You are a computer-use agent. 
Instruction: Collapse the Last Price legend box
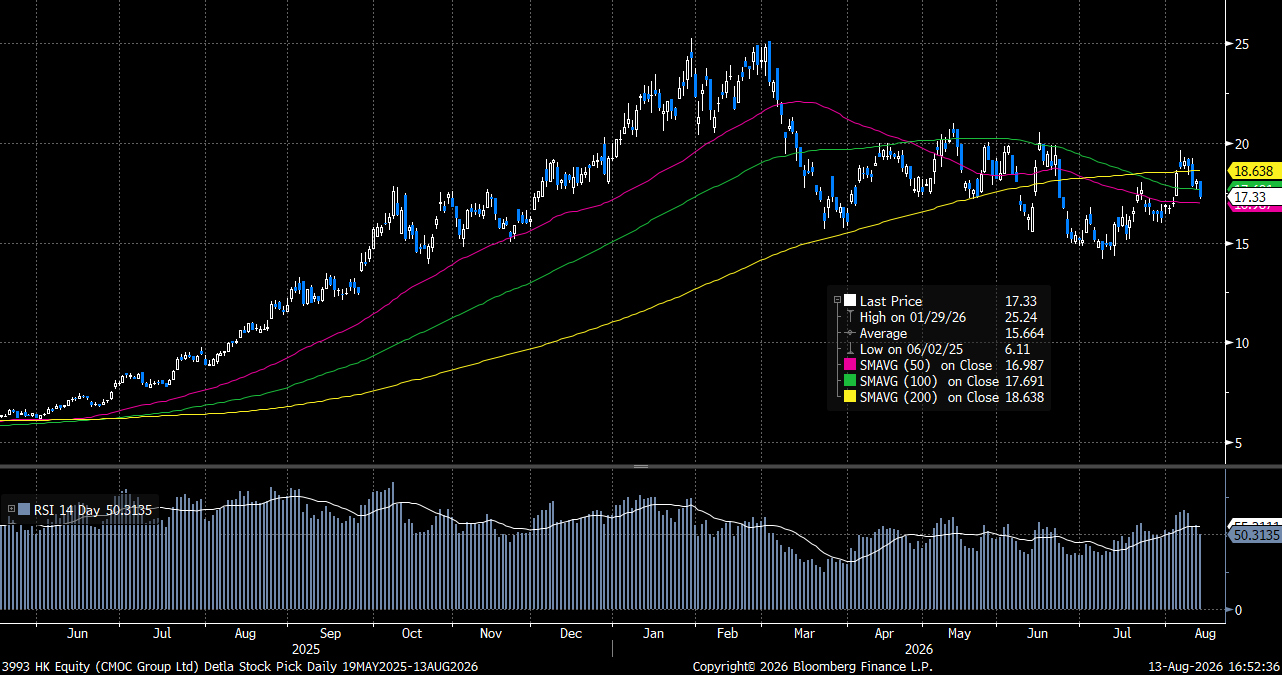[837, 300]
